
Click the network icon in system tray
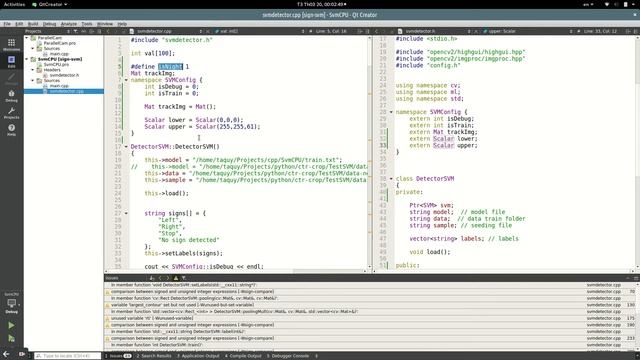pos(607,4)
